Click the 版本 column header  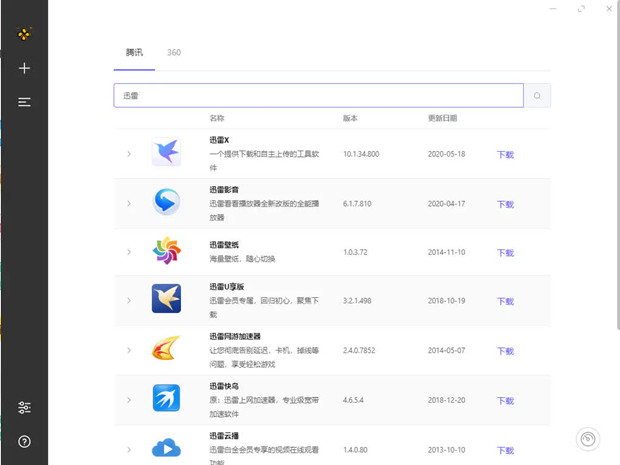click(x=350, y=118)
